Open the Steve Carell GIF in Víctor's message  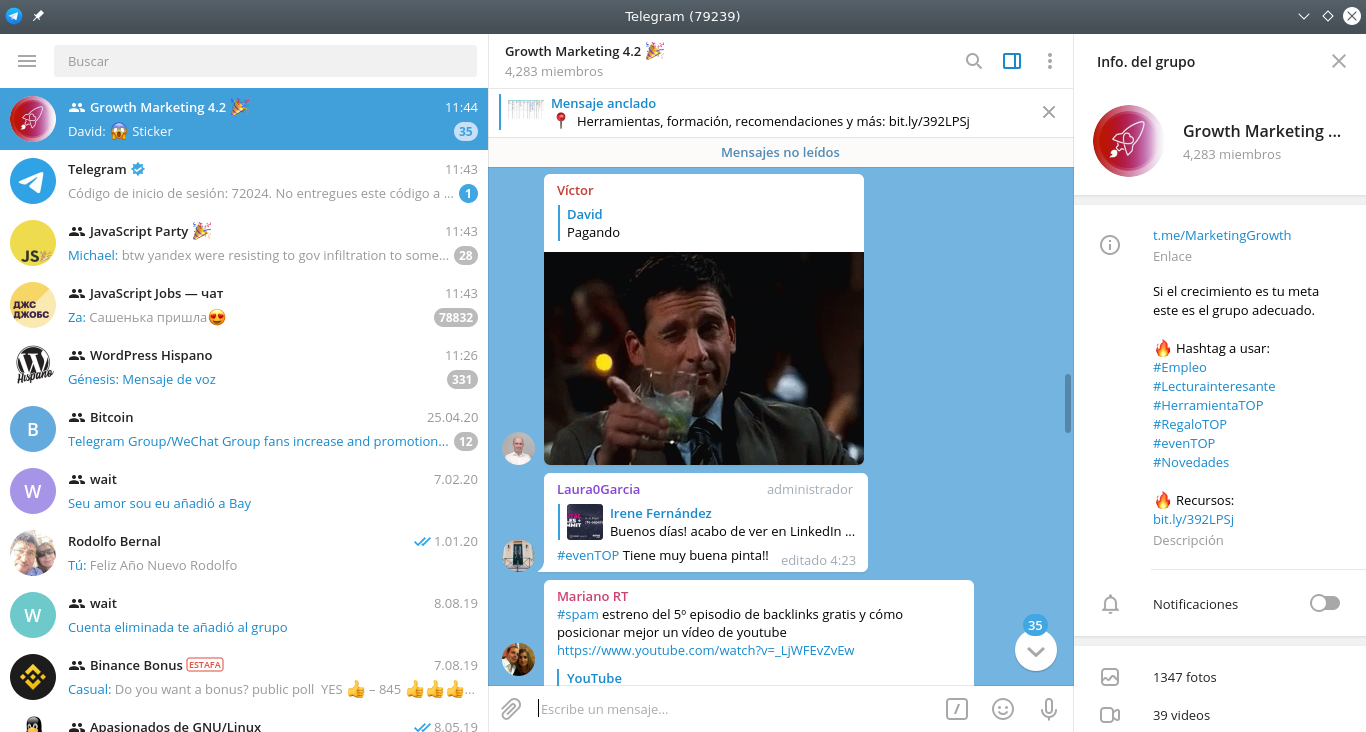[704, 358]
